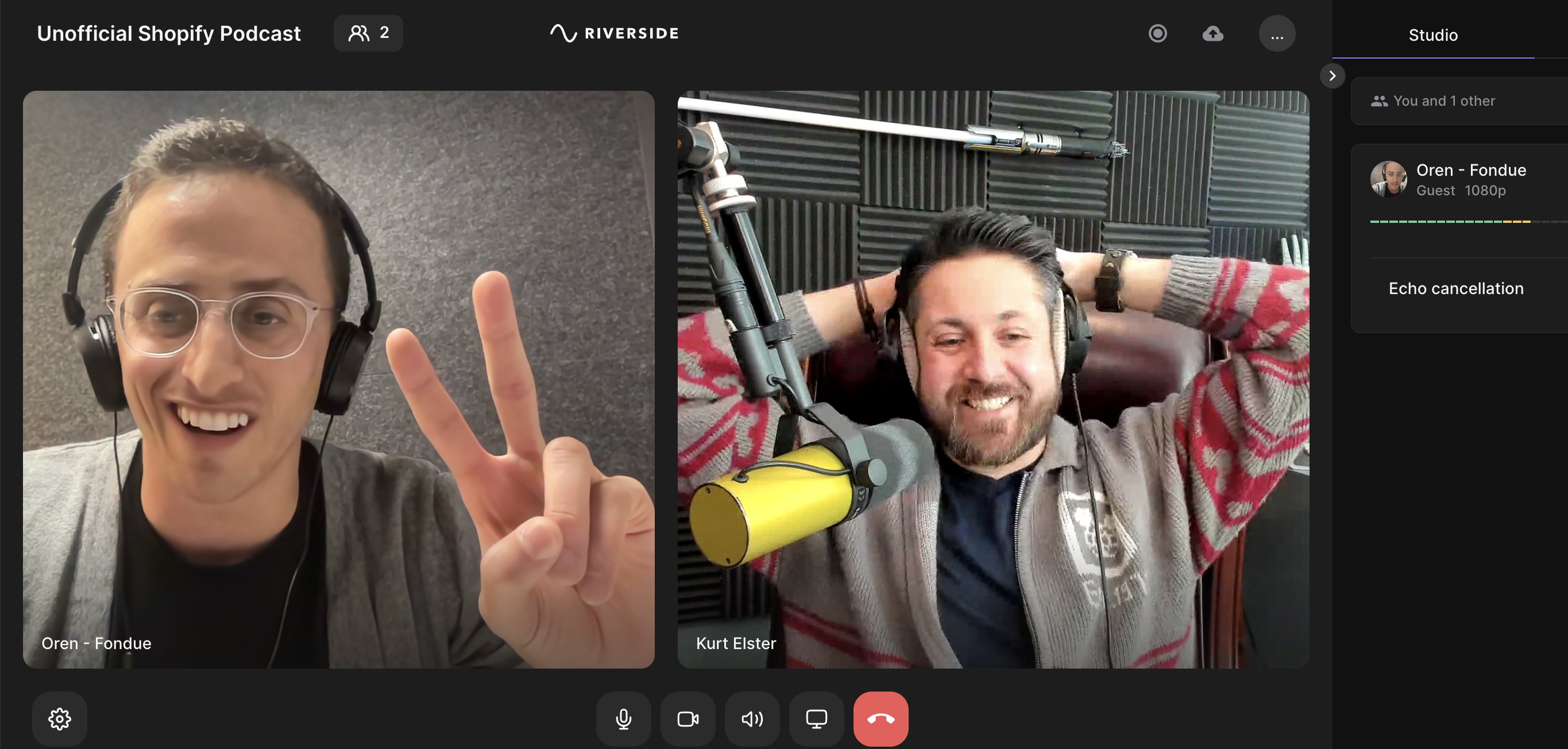Click Oren - Fondue avatar thumbnail
This screenshot has width=1568, height=749.
click(x=1388, y=179)
